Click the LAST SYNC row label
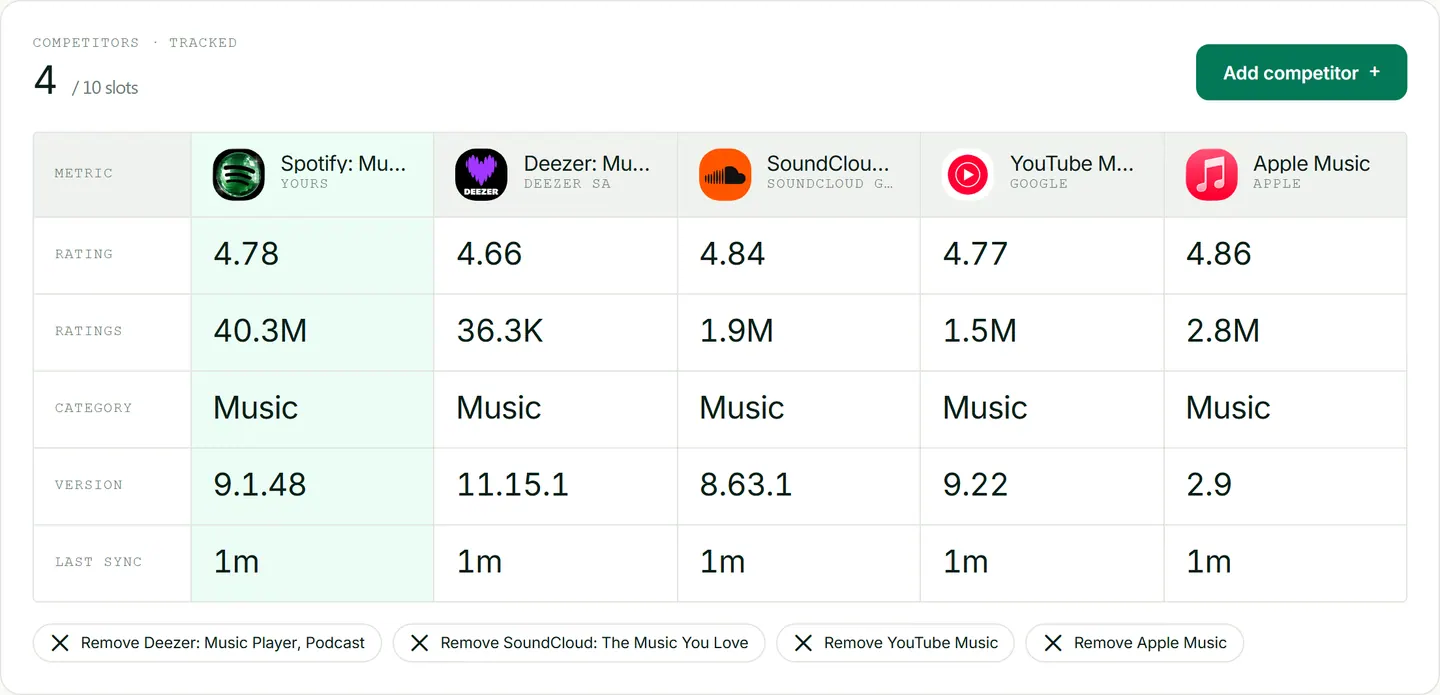 [98, 562]
